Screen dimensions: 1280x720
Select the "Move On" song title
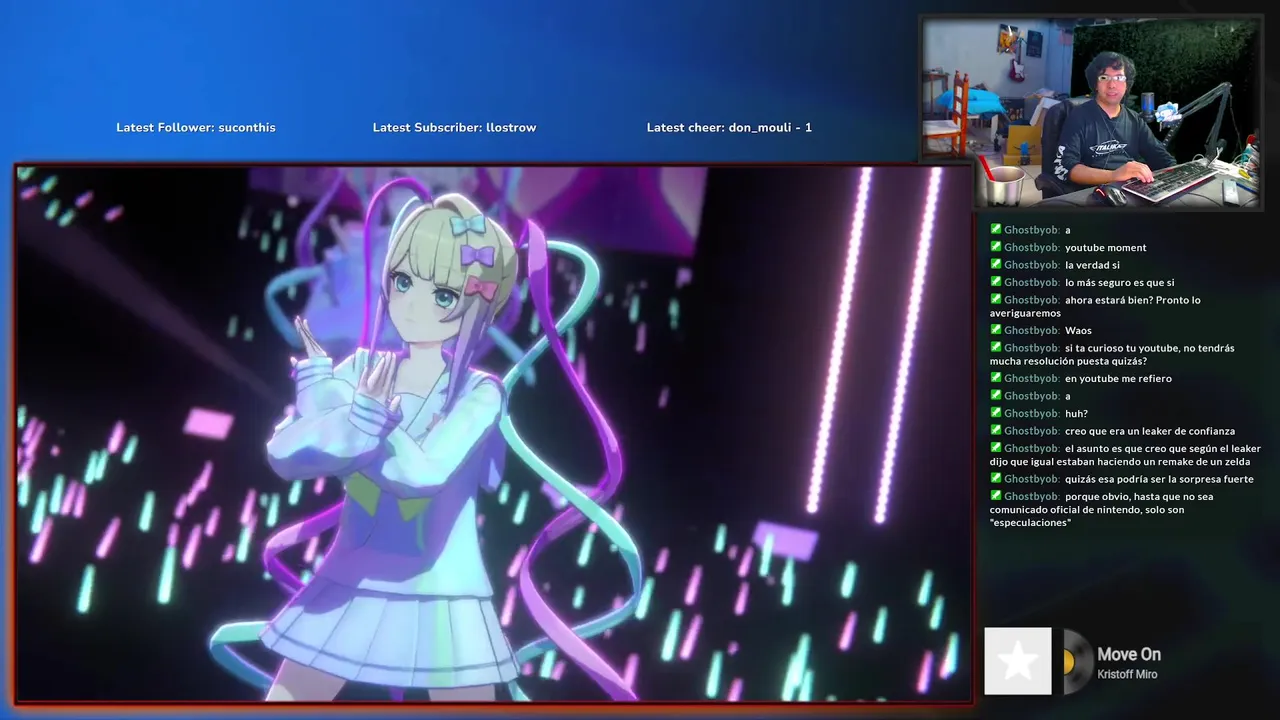coord(1129,654)
